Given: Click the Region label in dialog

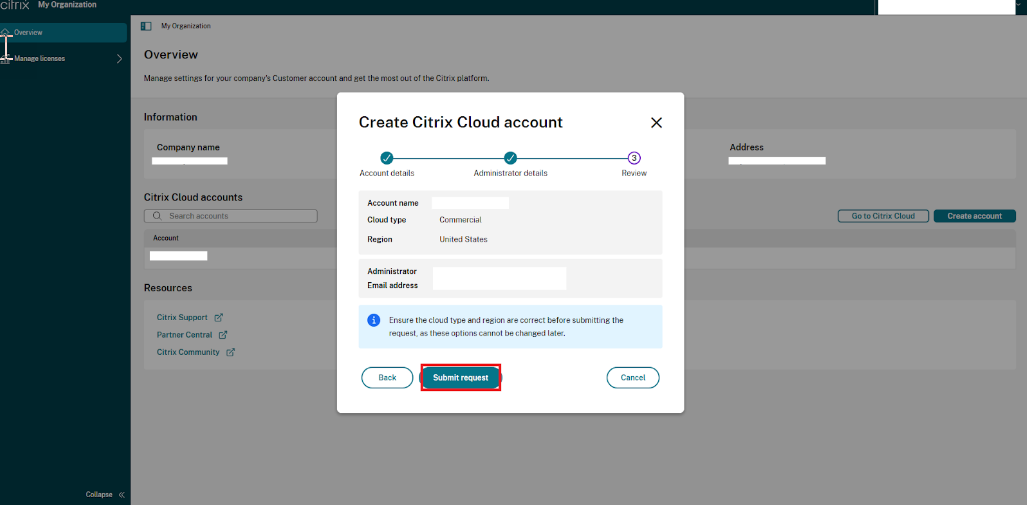Looking at the screenshot, I should point(380,239).
